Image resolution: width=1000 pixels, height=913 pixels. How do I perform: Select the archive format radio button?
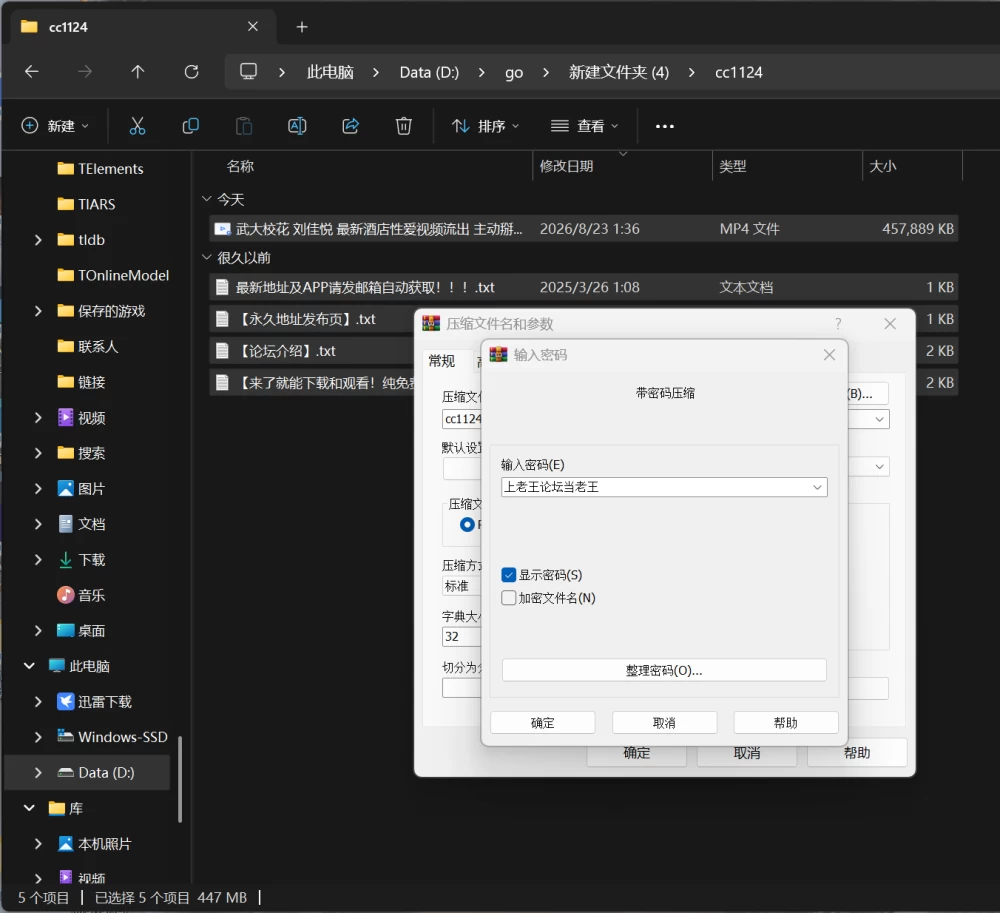click(x=467, y=525)
